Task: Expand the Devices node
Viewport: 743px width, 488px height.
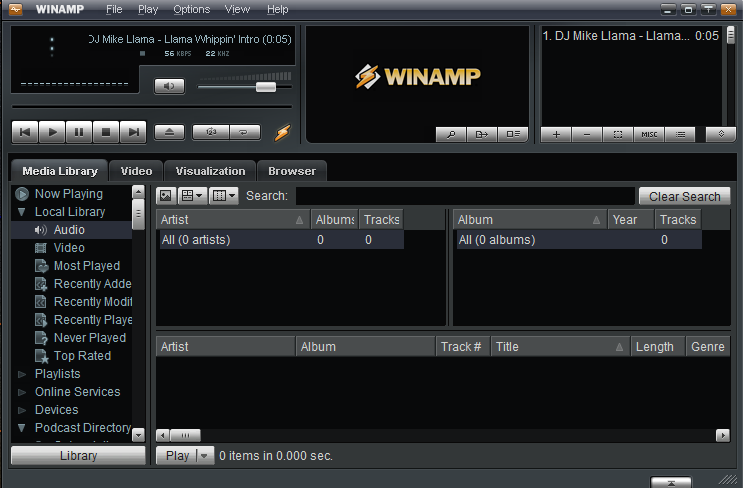Action: (21, 410)
